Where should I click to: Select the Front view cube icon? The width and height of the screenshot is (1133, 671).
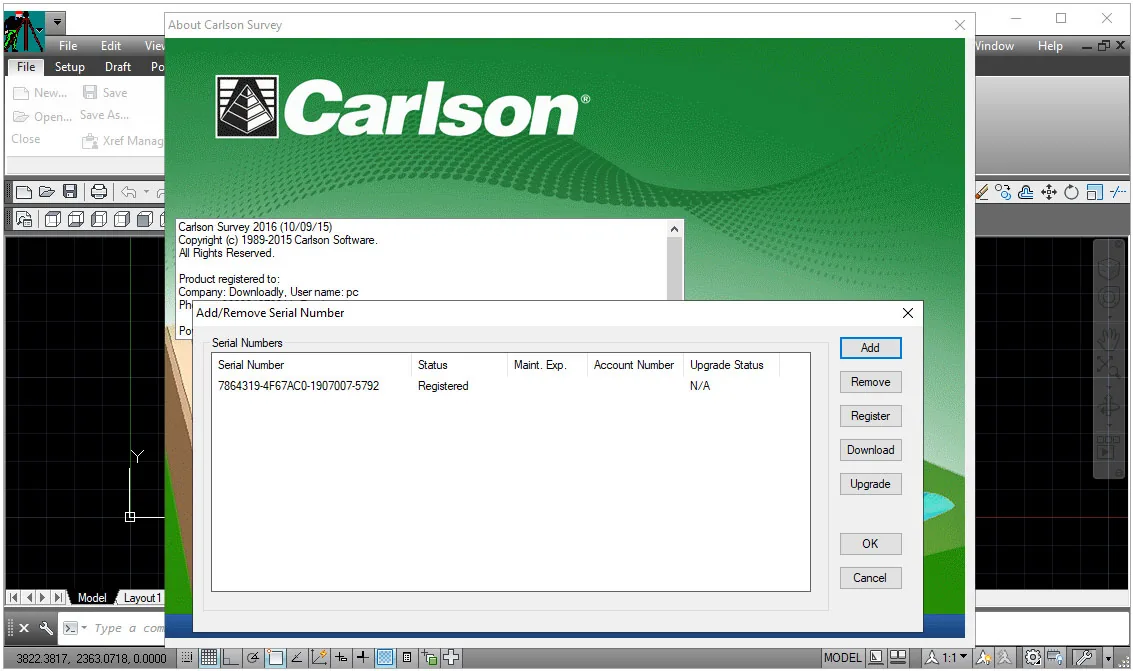145,219
